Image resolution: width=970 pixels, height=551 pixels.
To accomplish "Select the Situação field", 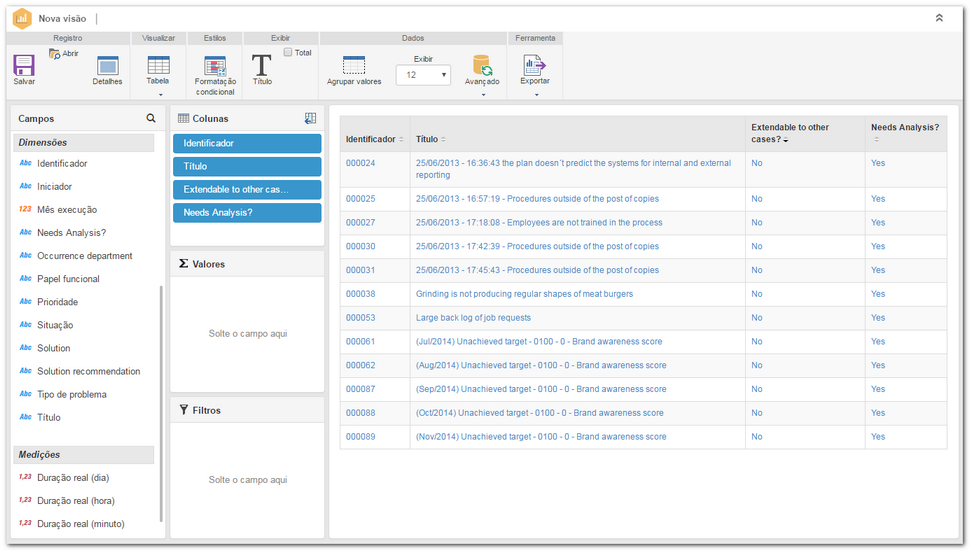I will point(55,325).
